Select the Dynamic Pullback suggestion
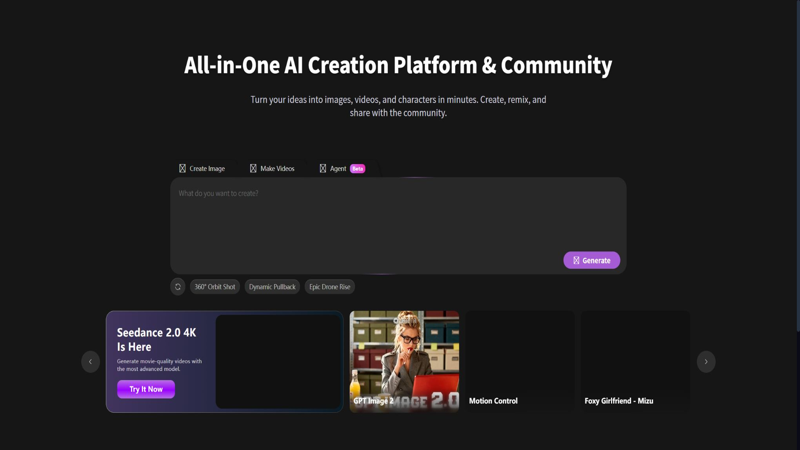The height and width of the screenshot is (450, 800). 272,287
